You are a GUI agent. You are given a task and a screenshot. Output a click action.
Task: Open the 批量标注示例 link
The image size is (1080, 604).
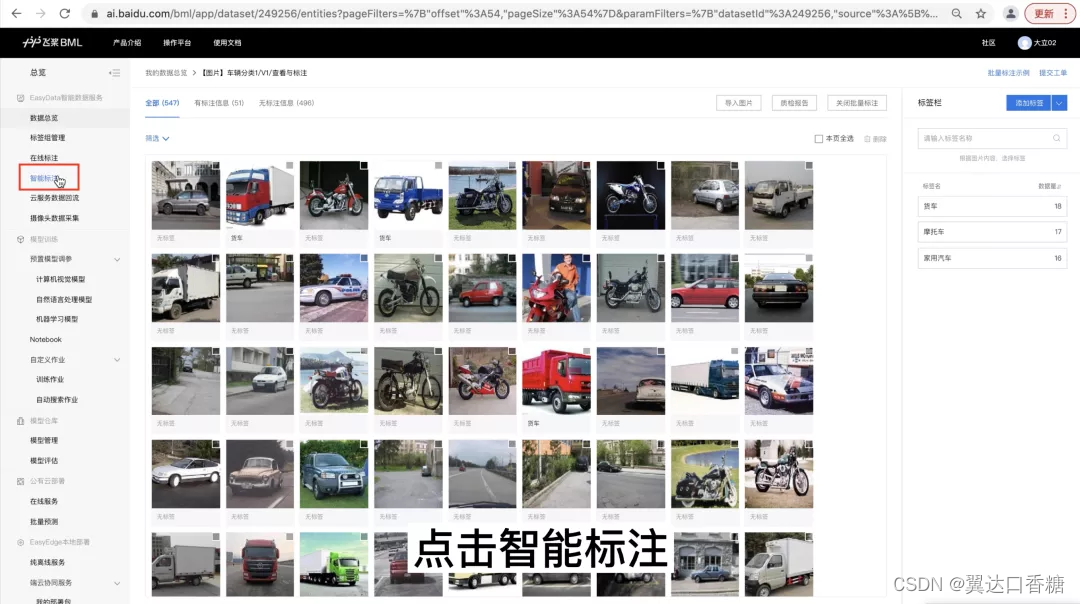[1008, 73]
